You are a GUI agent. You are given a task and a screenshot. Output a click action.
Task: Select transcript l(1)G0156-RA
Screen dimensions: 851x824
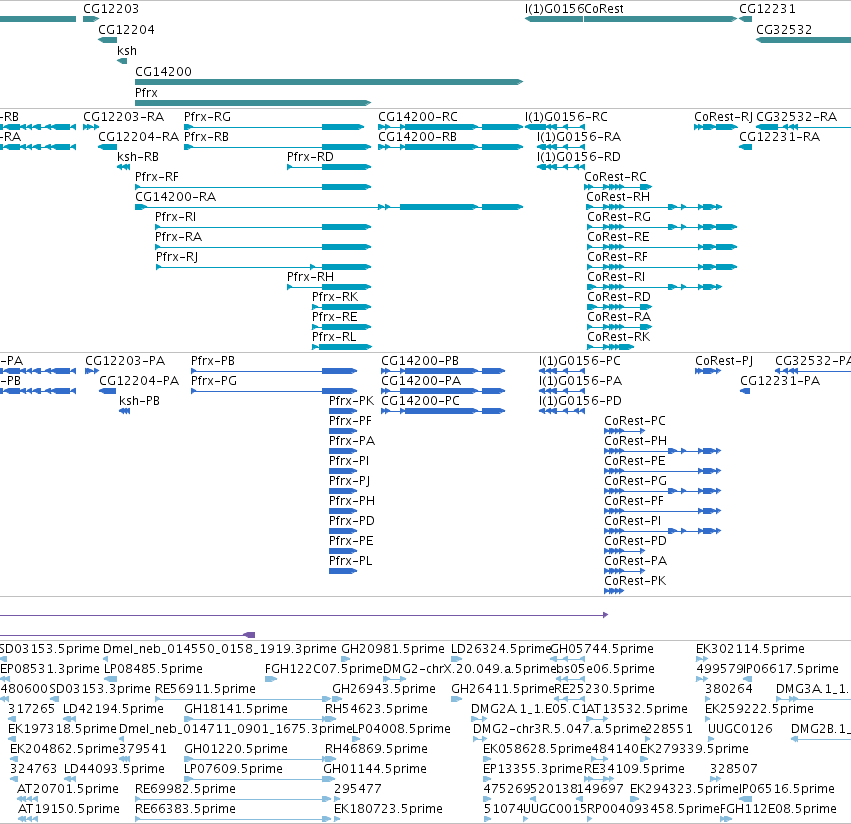coord(561,147)
